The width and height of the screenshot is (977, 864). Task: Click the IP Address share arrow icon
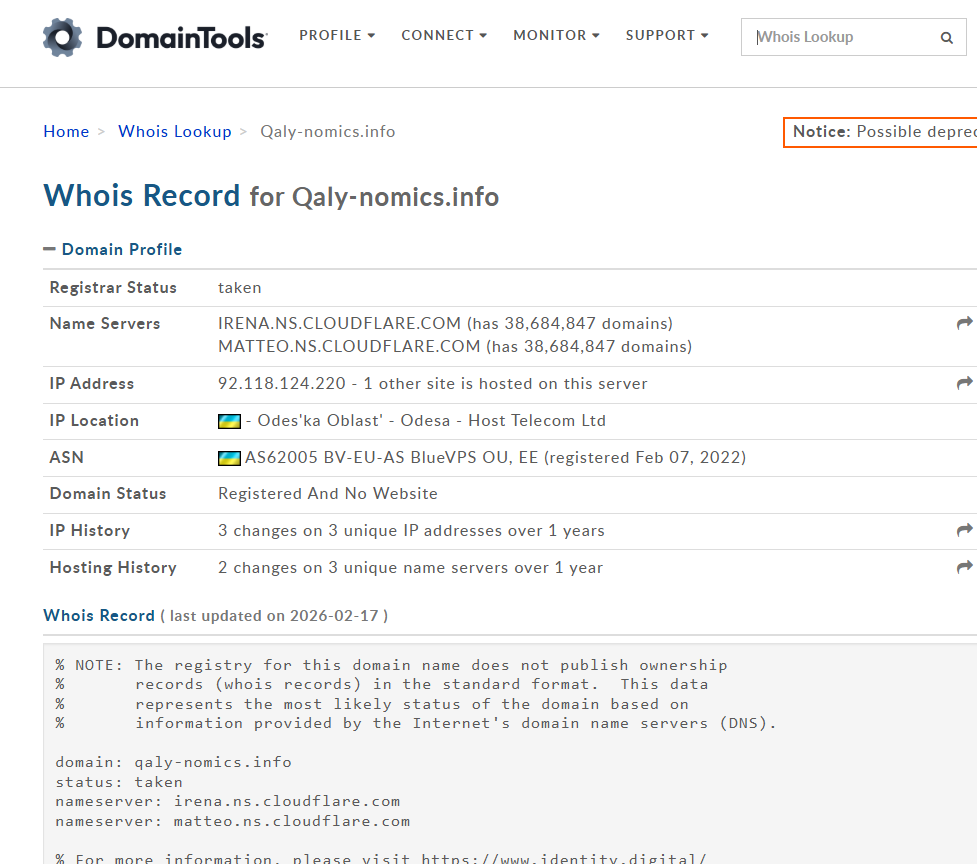click(964, 383)
